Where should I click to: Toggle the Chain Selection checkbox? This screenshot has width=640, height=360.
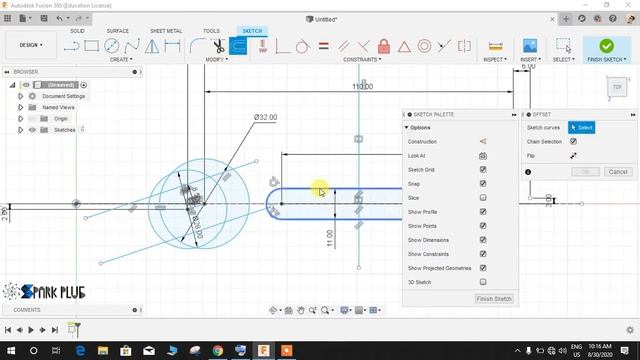[x=573, y=141]
